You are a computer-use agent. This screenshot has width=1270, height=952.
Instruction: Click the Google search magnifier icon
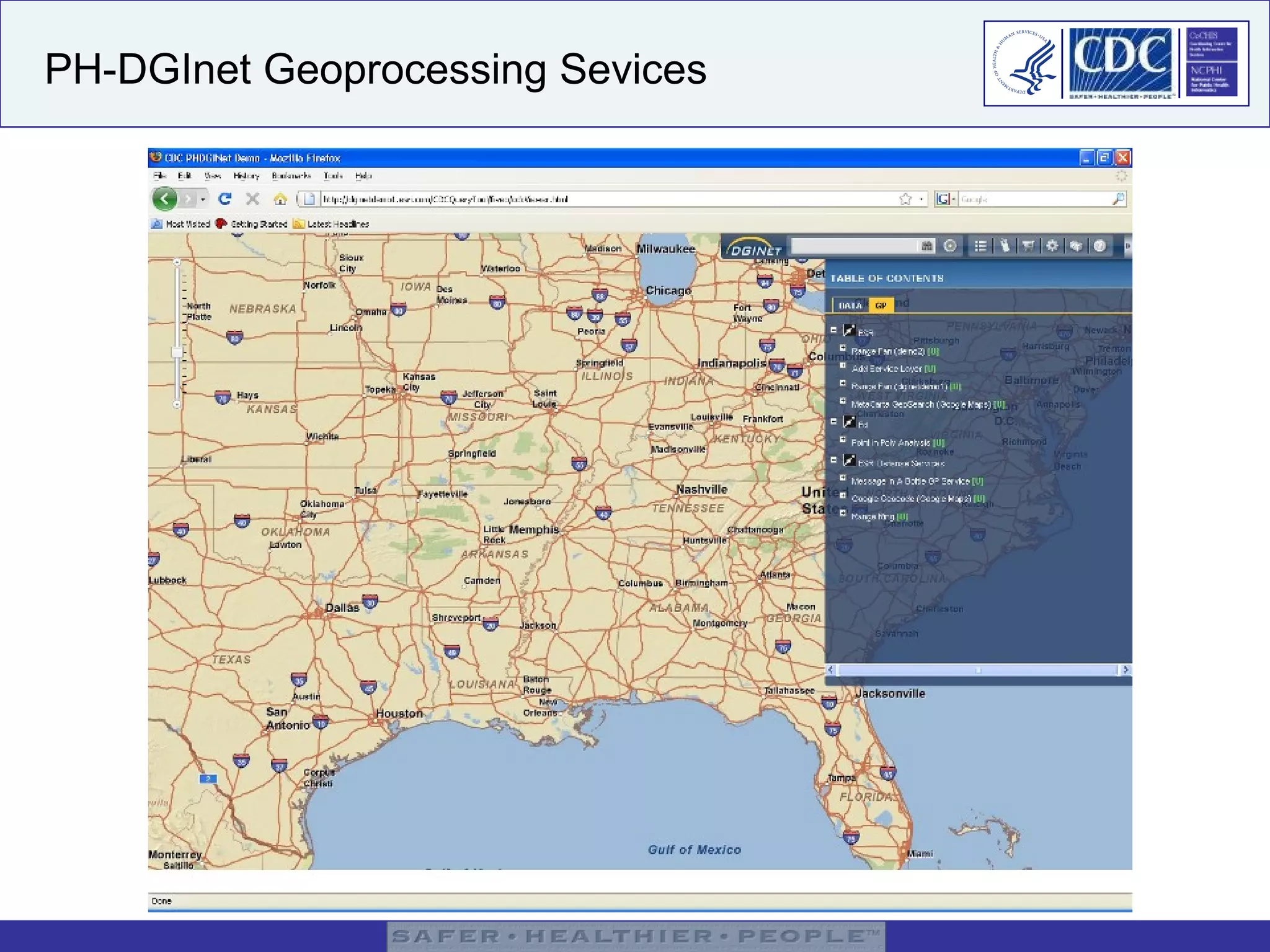(1118, 199)
